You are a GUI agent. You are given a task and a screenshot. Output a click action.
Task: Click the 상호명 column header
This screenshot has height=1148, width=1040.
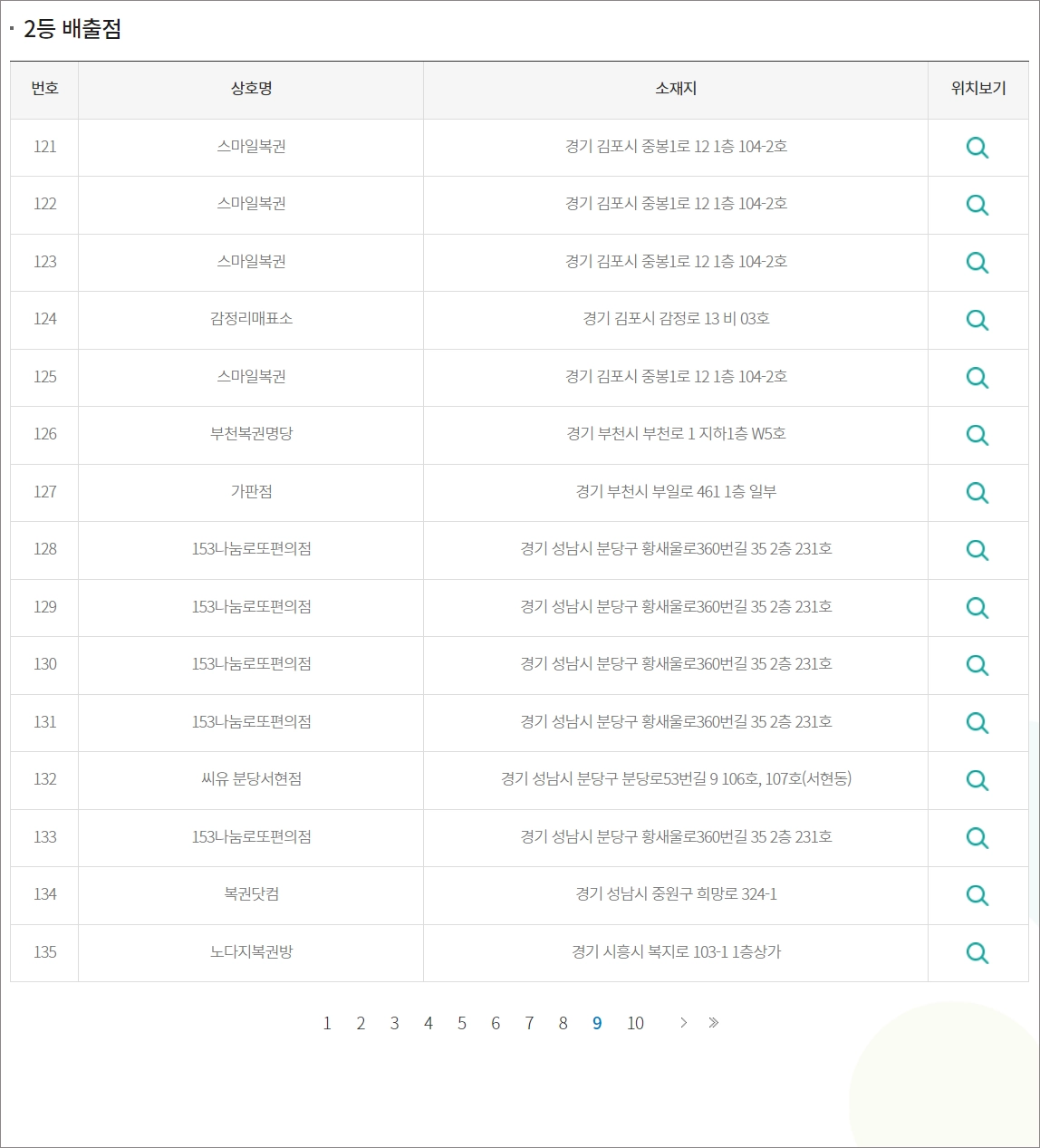251,89
